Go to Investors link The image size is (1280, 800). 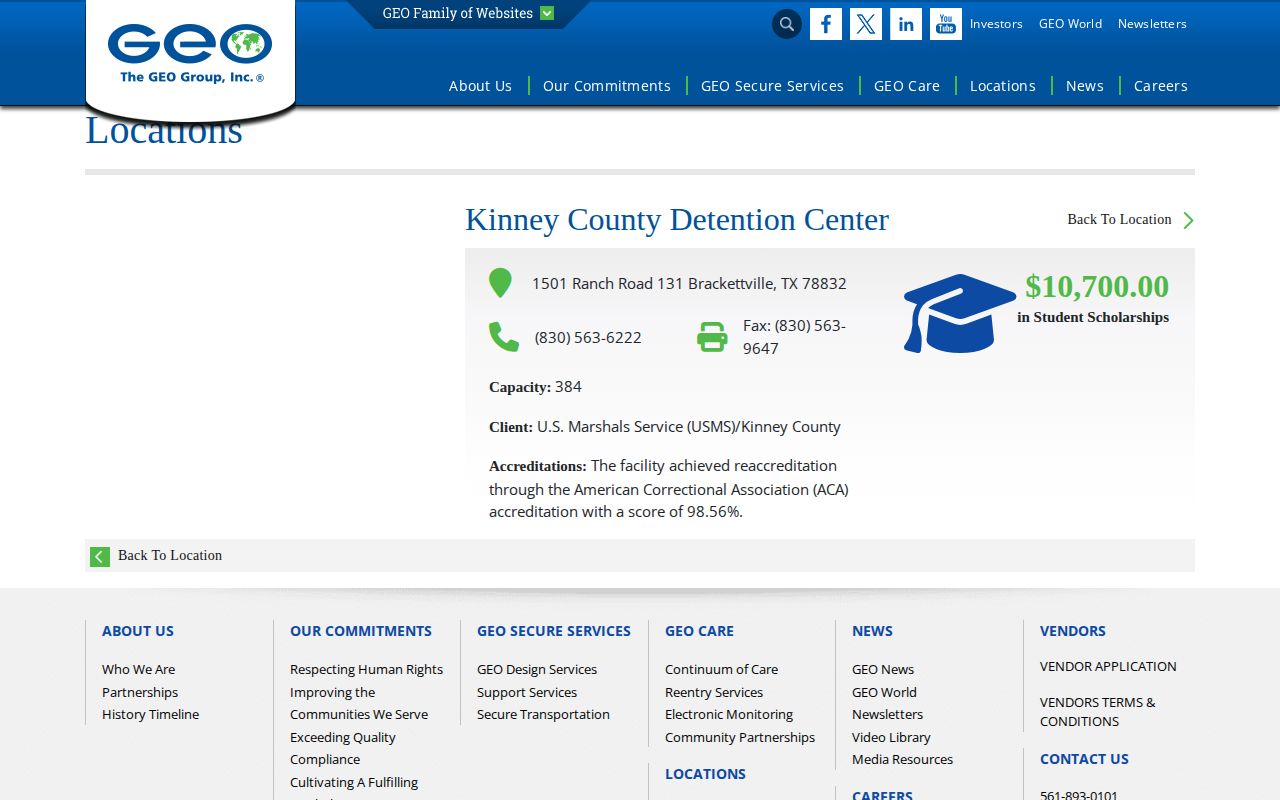[996, 24]
